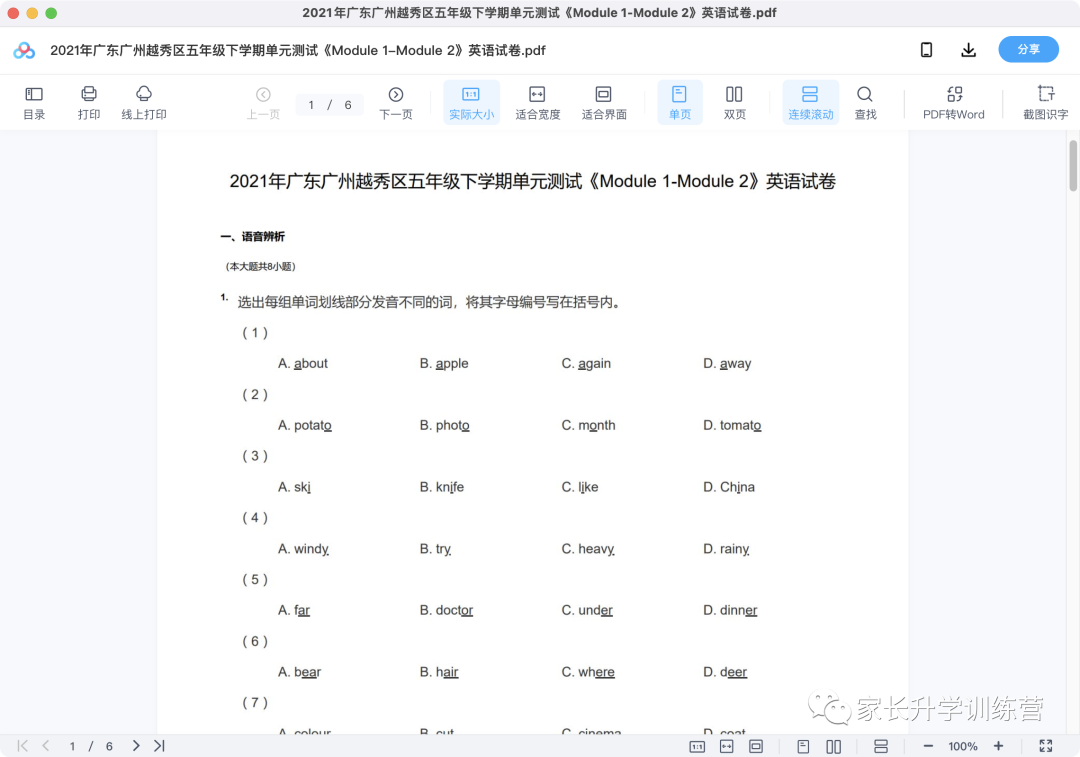Image resolution: width=1080 pixels, height=757 pixels.
Task: Jump to last page in bottom bar
Action: [159, 746]
